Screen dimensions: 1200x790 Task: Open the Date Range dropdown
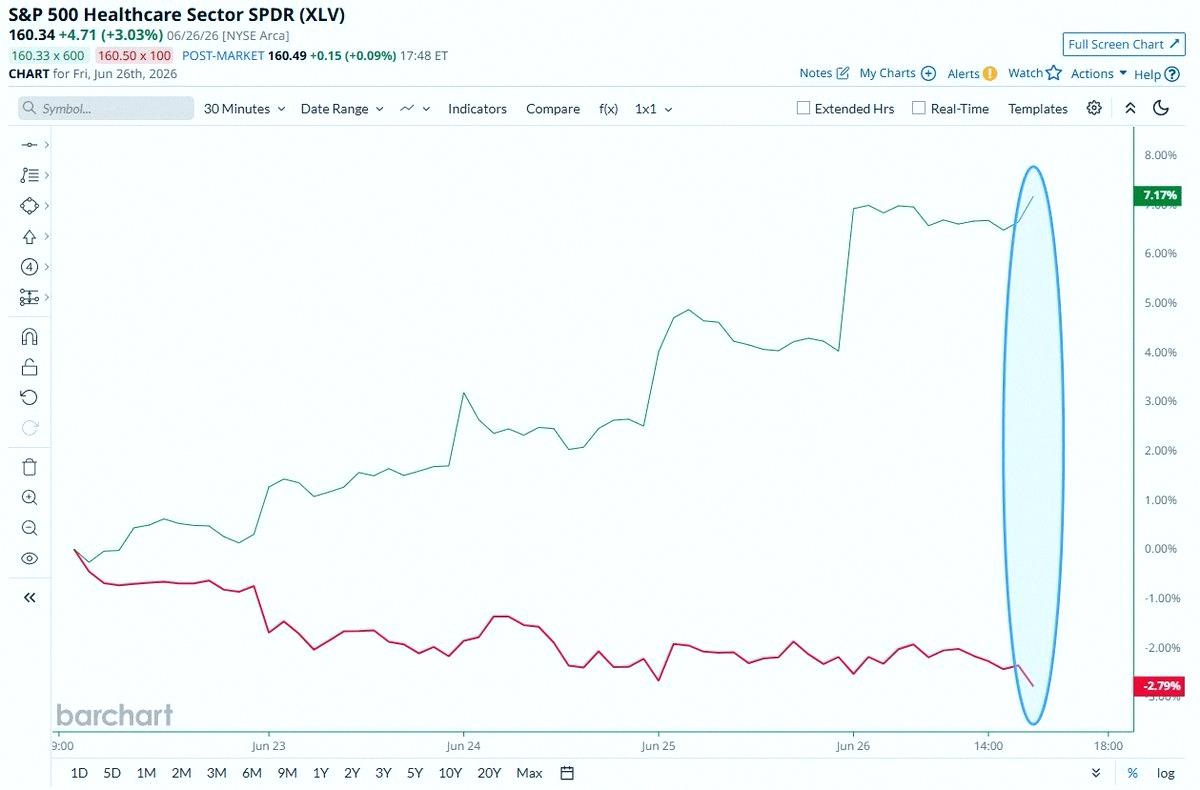[342, 108]
